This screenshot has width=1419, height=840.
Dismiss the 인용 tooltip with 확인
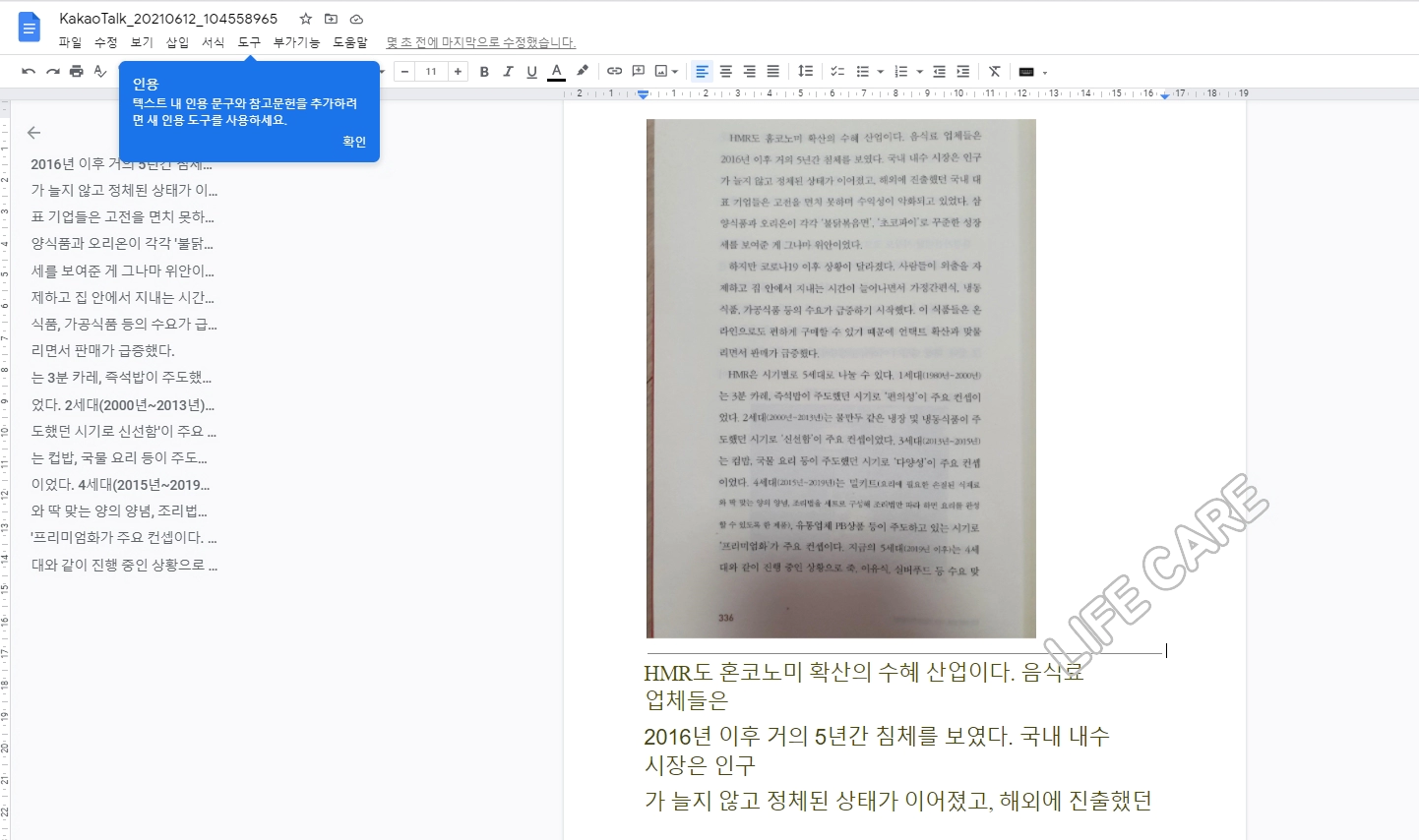click(354, 142)
